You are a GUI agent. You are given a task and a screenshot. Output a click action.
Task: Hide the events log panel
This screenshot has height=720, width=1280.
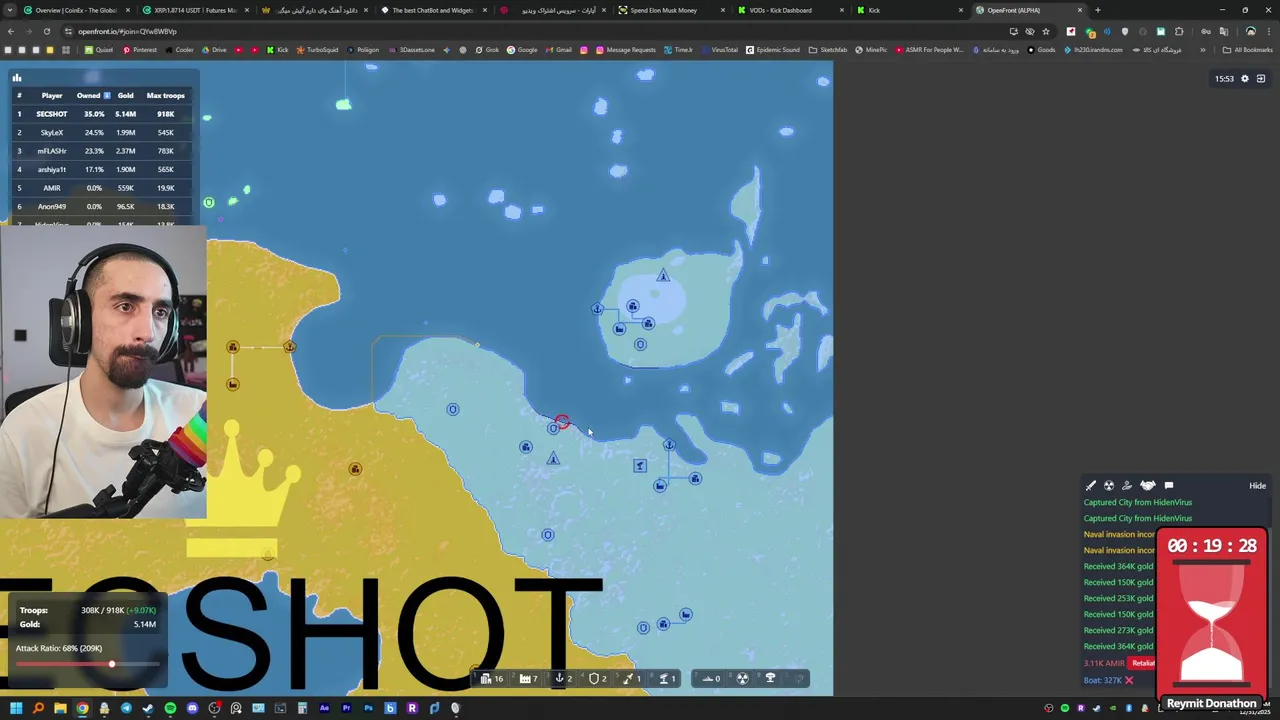tap(1257, 486)
